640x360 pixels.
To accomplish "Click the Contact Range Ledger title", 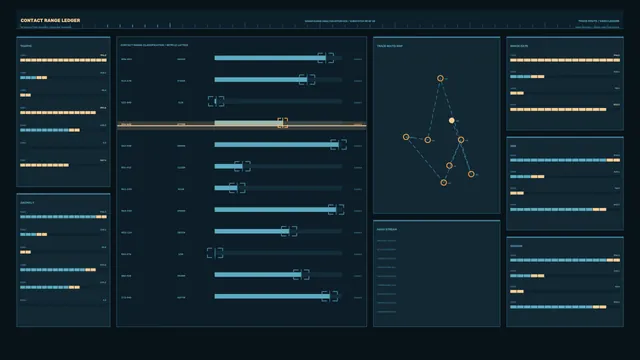I will click(x=50, y=20).
